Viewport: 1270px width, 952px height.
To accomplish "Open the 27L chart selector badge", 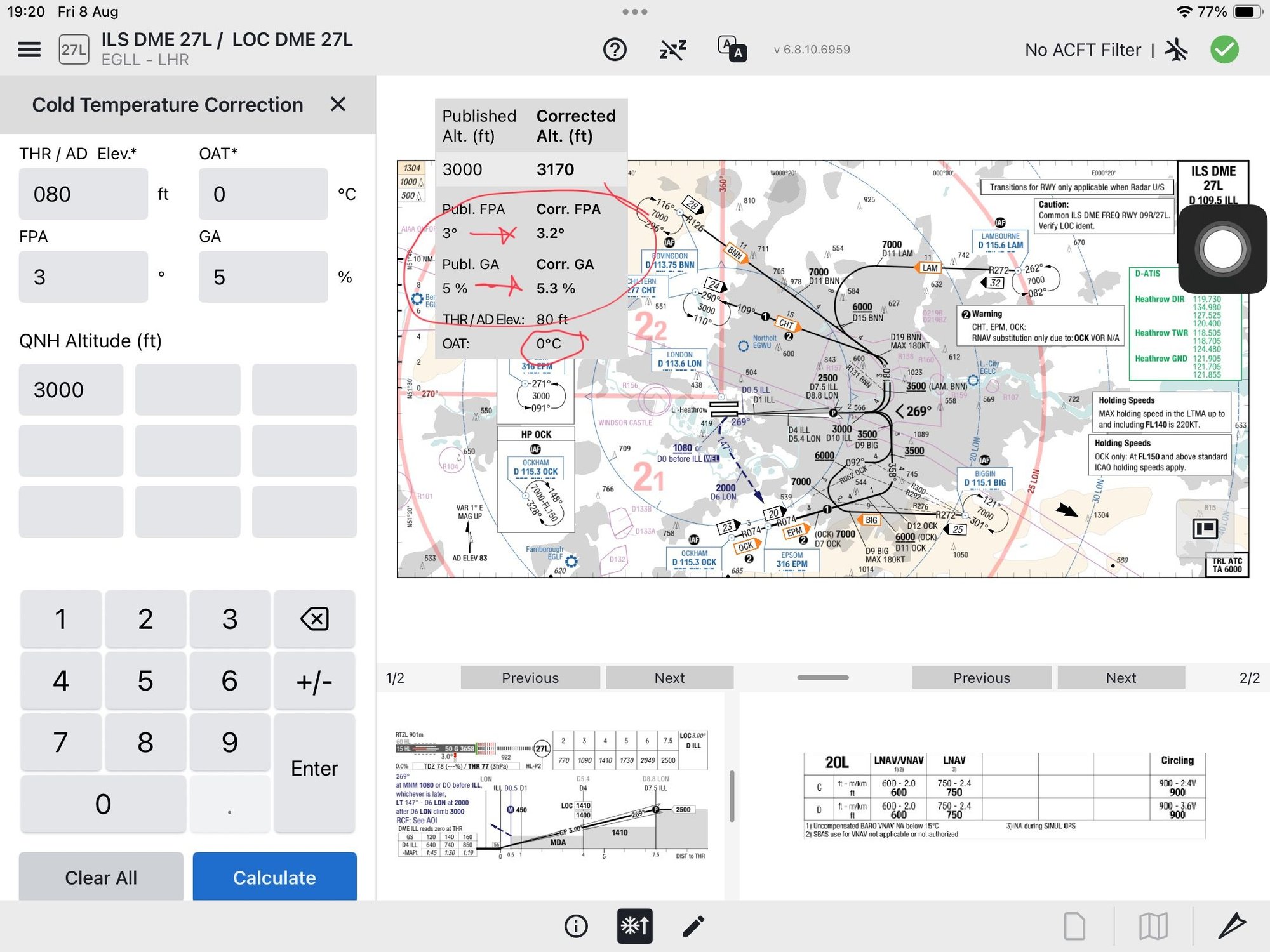I will [x=74, y=50].
